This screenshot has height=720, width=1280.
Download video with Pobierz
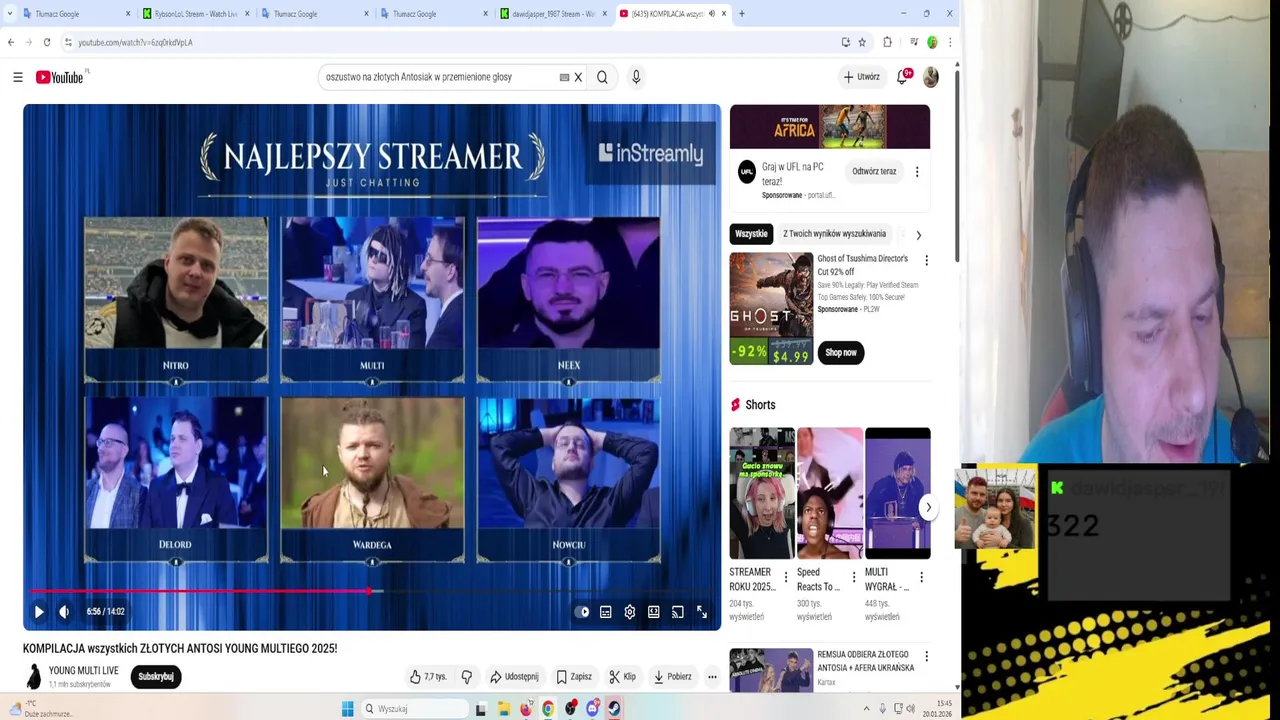click(673, 677)
